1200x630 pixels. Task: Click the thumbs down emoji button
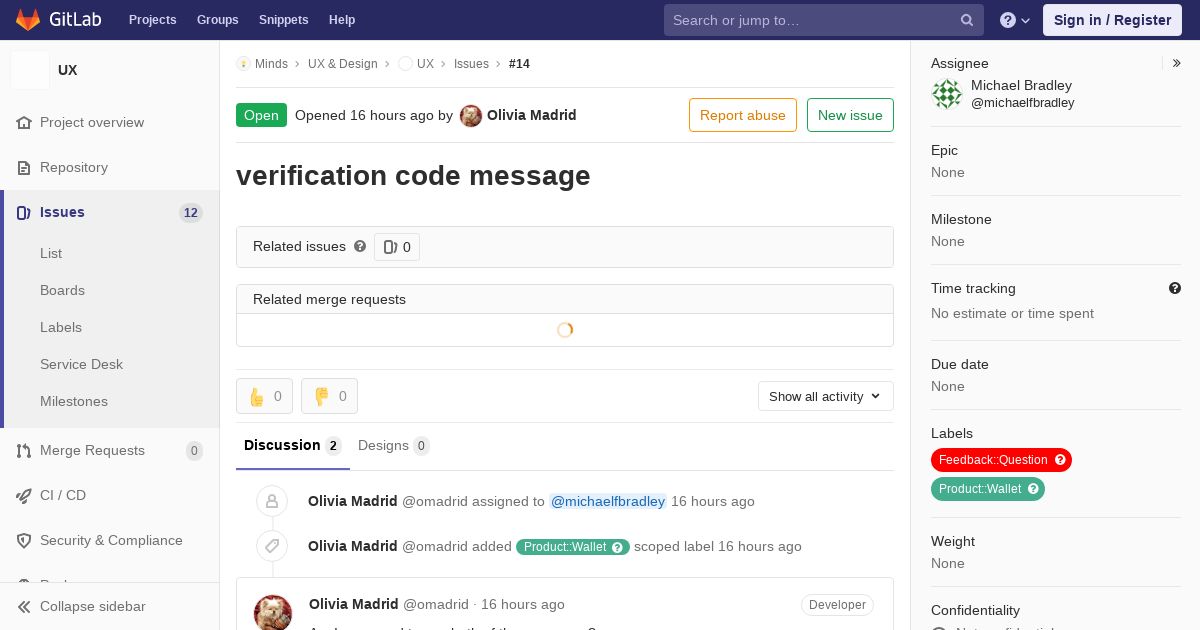(329, 396)
